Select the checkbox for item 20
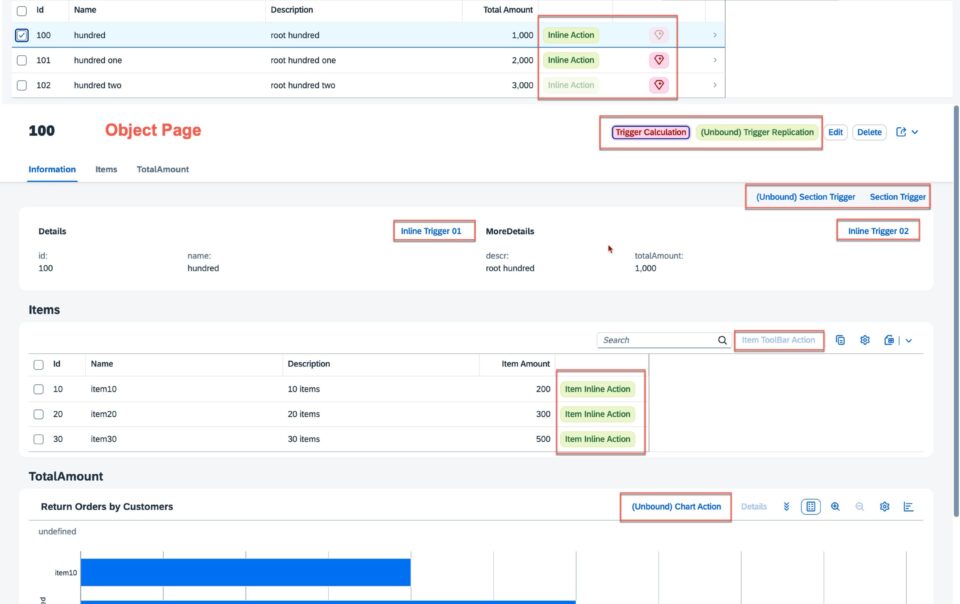This screenshot has width=960, height=604. [x=39, y=414]
